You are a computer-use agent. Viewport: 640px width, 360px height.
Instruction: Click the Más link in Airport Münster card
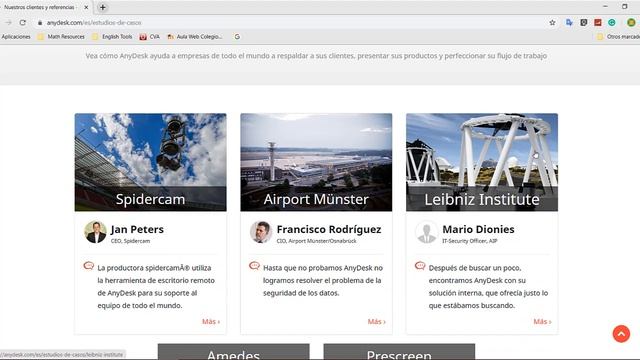click(x=377, y=322)
